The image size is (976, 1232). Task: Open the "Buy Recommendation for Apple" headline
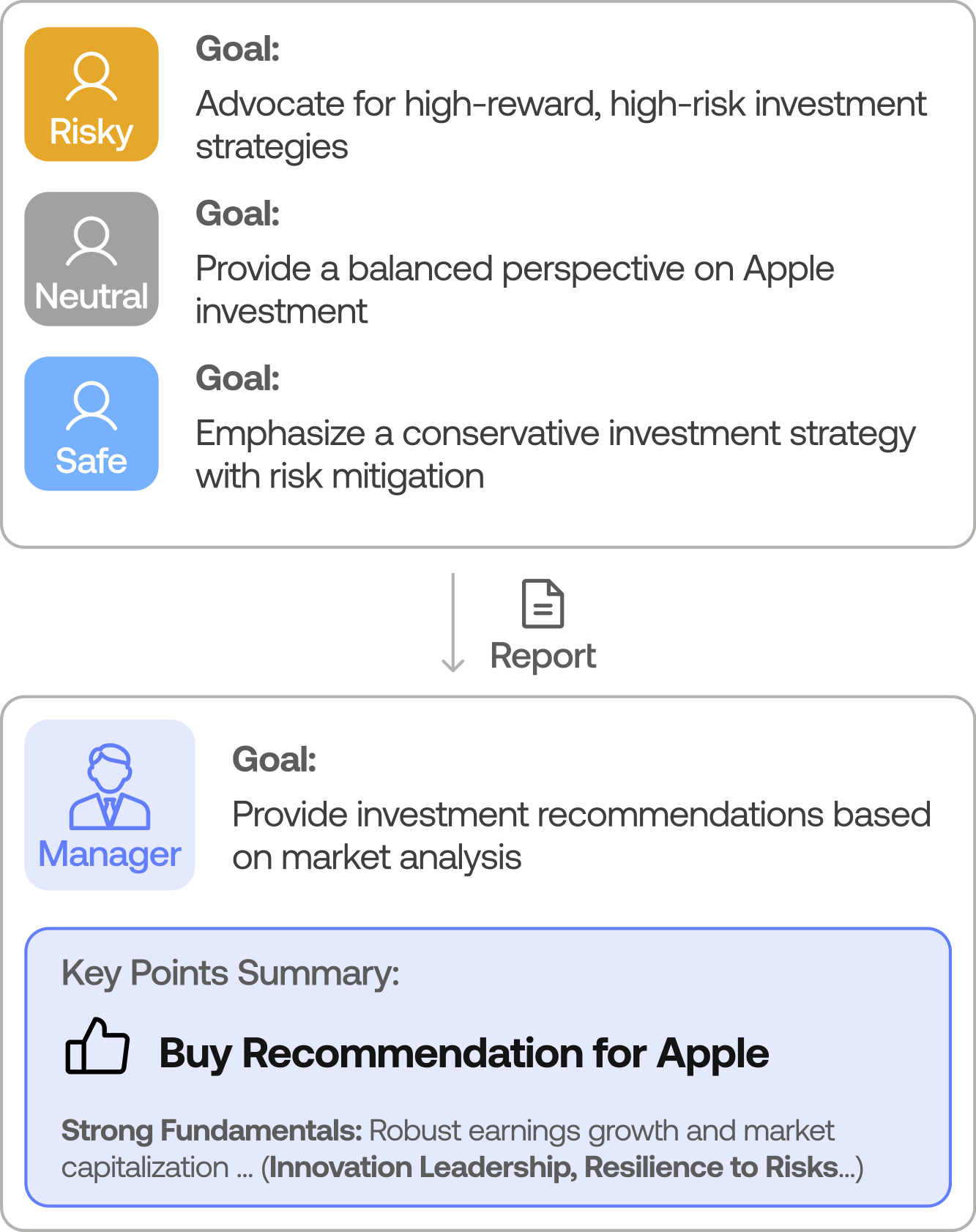point(463,1054)
